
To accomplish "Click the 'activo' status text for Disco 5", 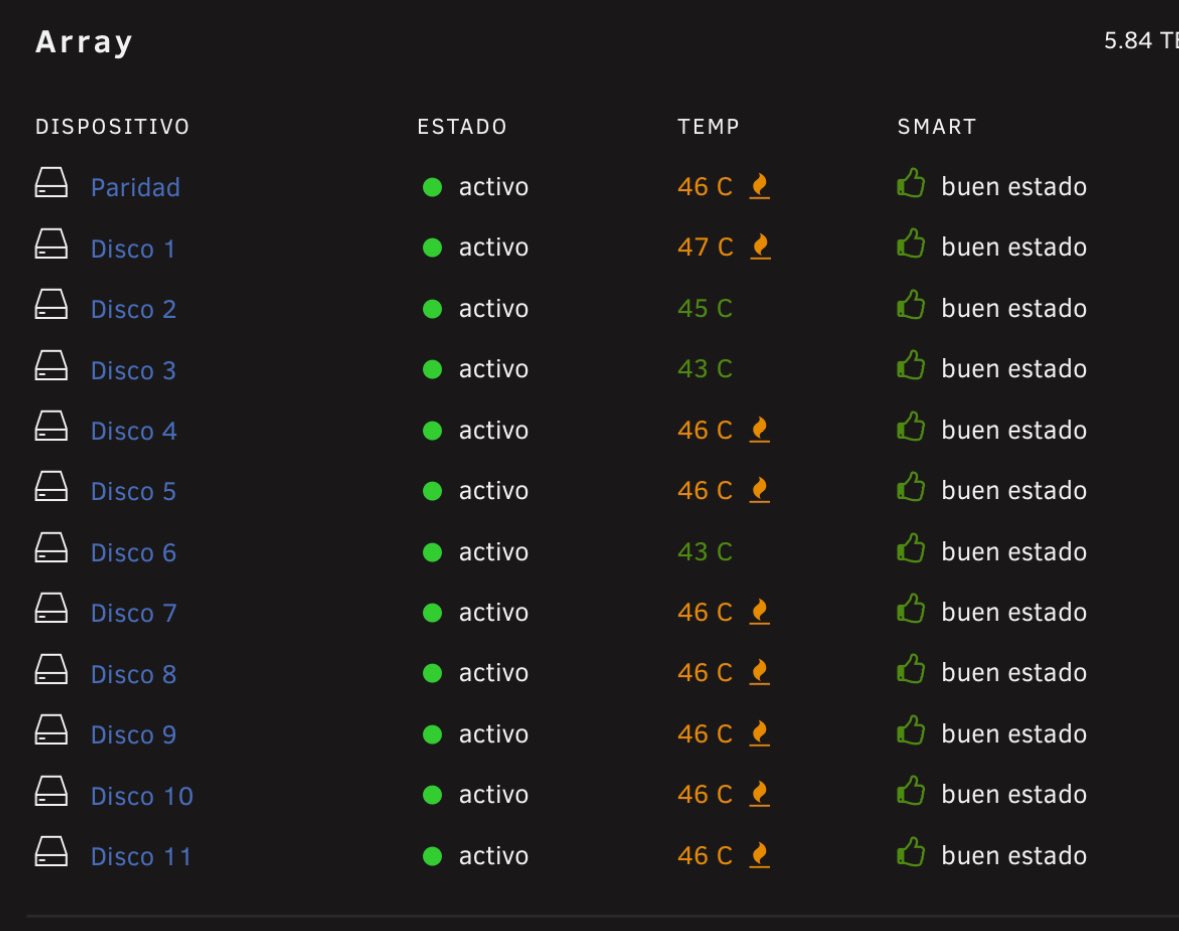I will (x=493, y=490).
